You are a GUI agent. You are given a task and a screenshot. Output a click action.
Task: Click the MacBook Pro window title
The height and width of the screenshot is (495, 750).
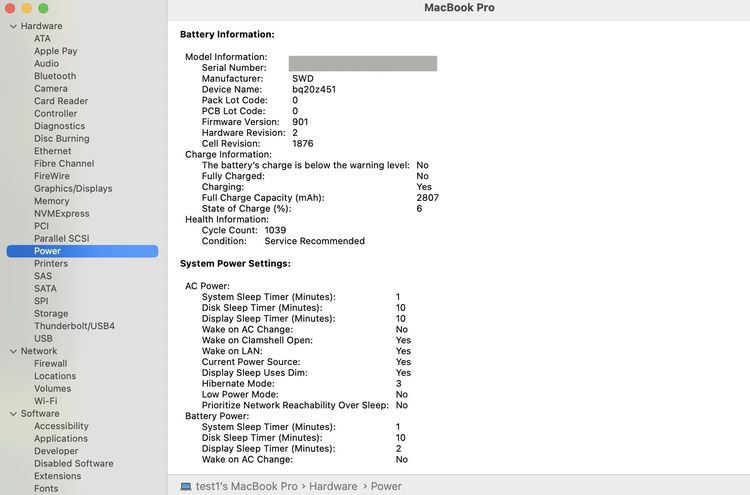459,8
